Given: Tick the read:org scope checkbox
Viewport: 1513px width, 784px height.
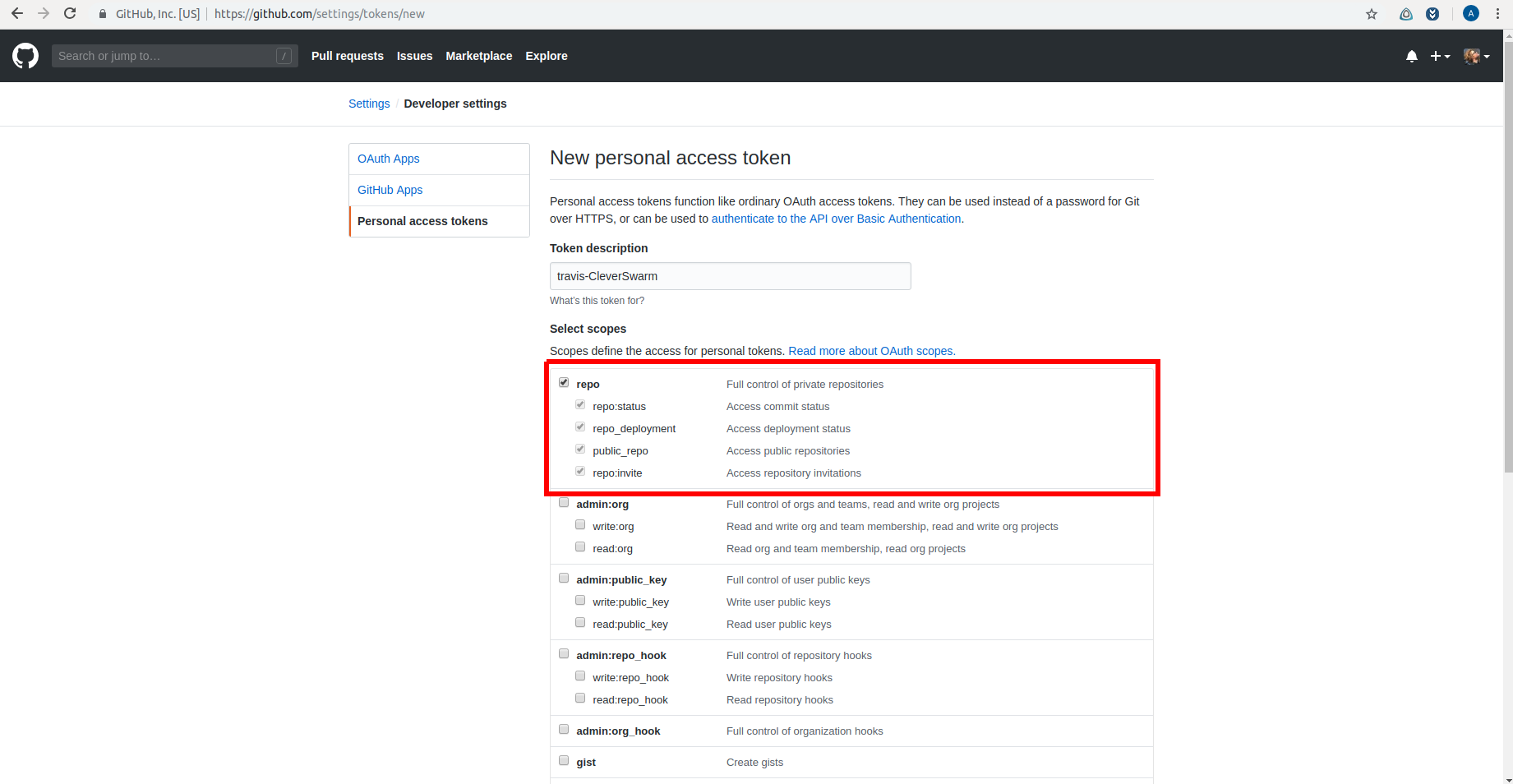Looking at the screenshot, I should coord(580,547).
